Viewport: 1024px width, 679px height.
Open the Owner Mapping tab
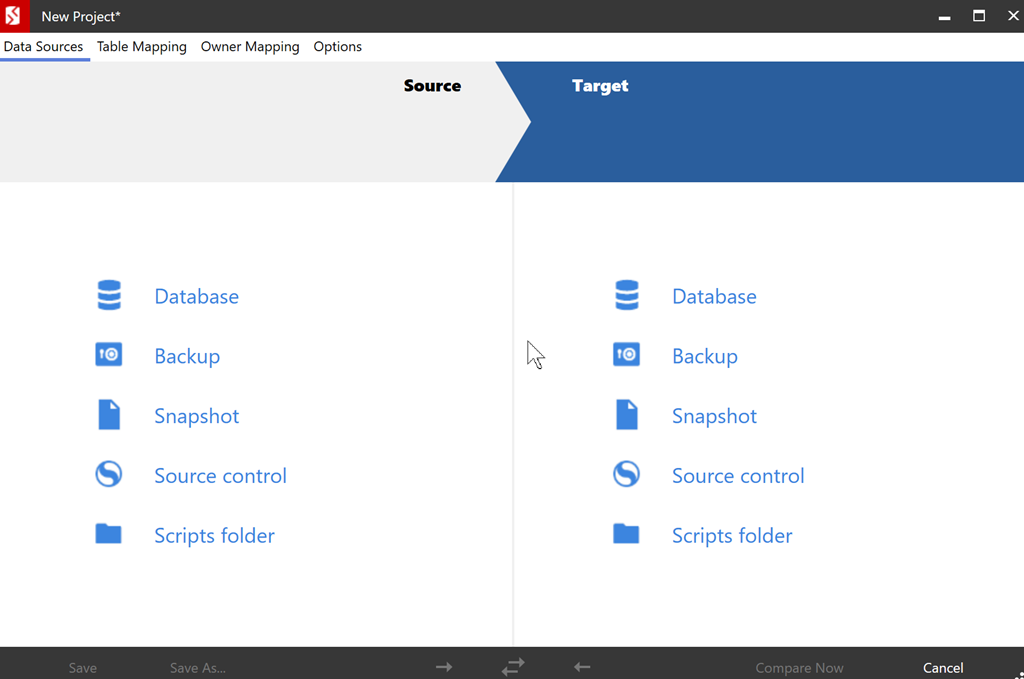(250, 47)
